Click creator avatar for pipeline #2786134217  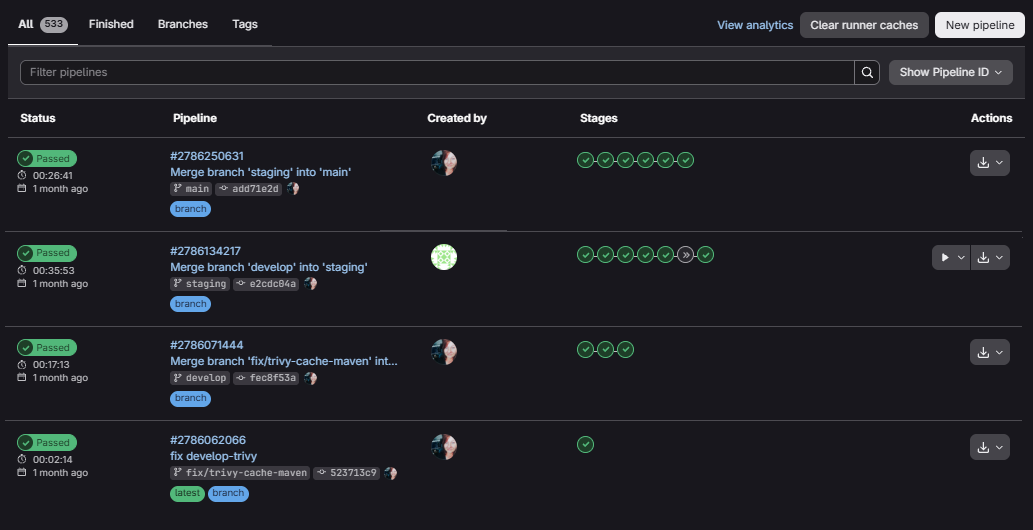coord(444,257)
